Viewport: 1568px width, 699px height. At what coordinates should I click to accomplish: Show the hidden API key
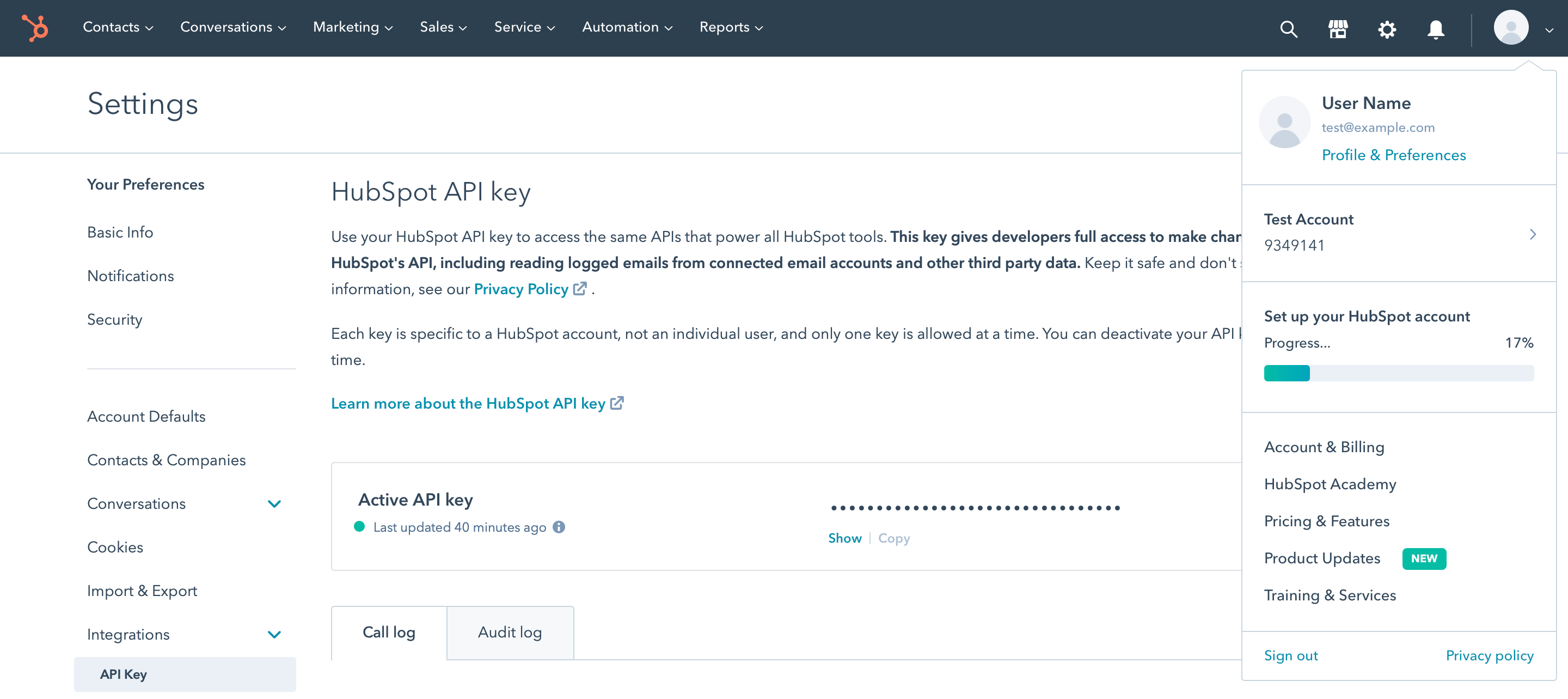844,538
